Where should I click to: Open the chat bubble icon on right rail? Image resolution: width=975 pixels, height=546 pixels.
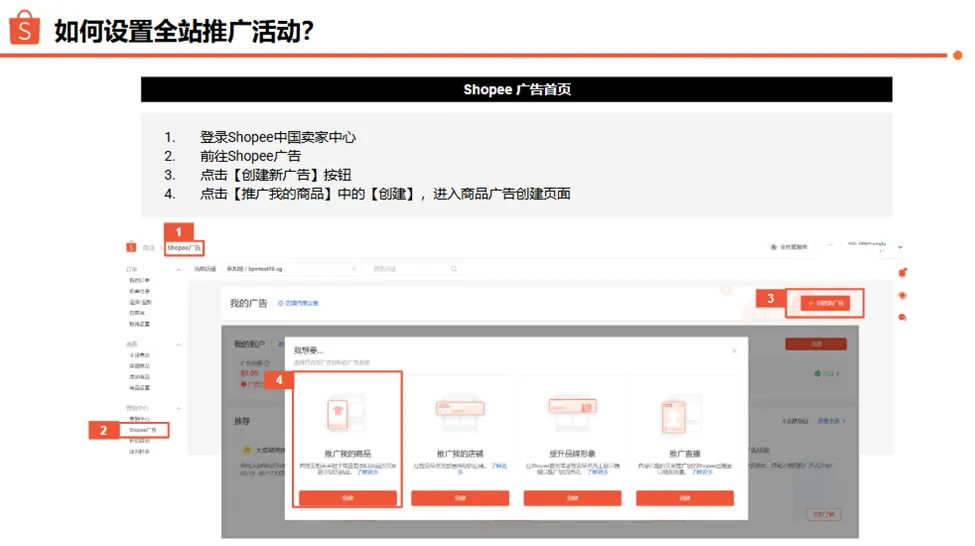point(902,318)
